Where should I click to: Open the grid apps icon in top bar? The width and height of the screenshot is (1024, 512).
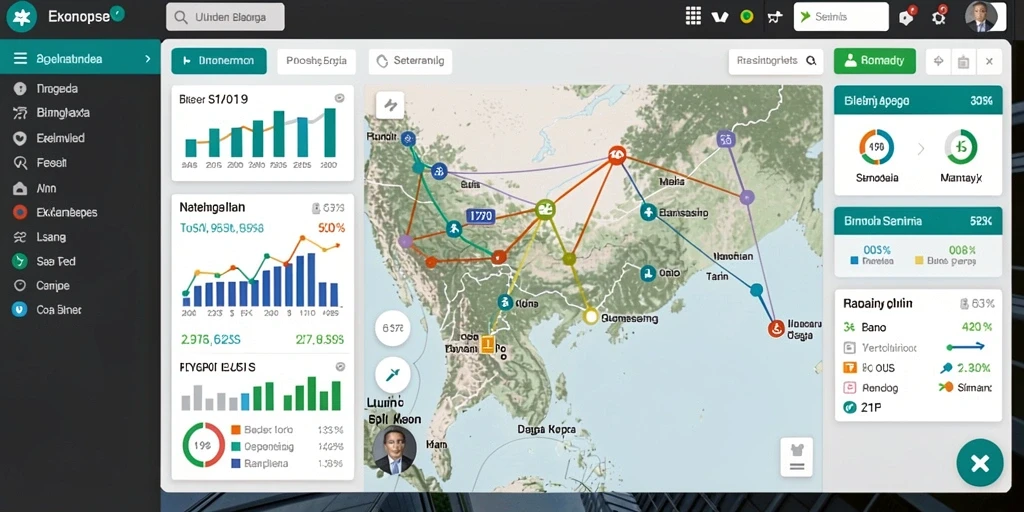[693, 16]
